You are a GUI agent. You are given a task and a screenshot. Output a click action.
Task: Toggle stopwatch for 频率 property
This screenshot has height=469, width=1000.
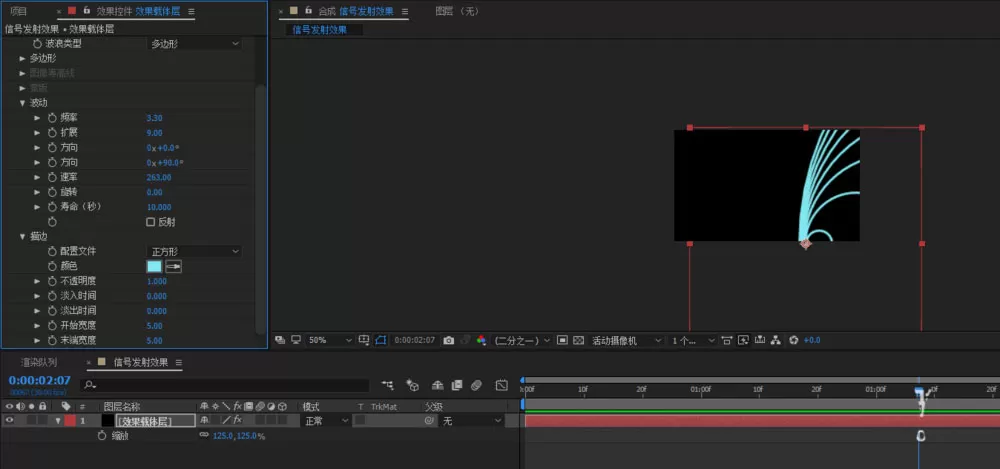pyautogui.click(x=52, y=117)
